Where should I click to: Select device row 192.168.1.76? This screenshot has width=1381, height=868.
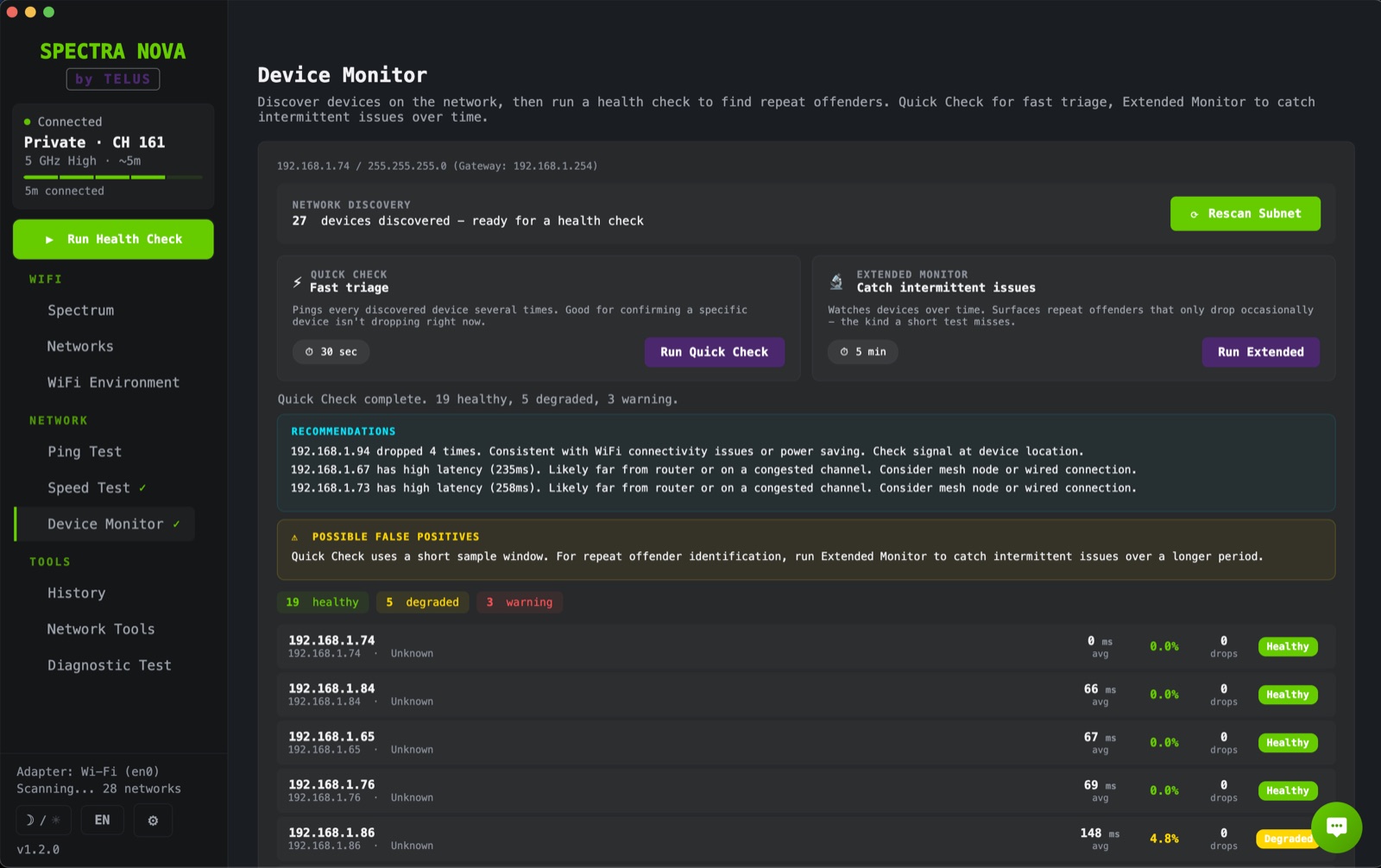pos(806,790)
